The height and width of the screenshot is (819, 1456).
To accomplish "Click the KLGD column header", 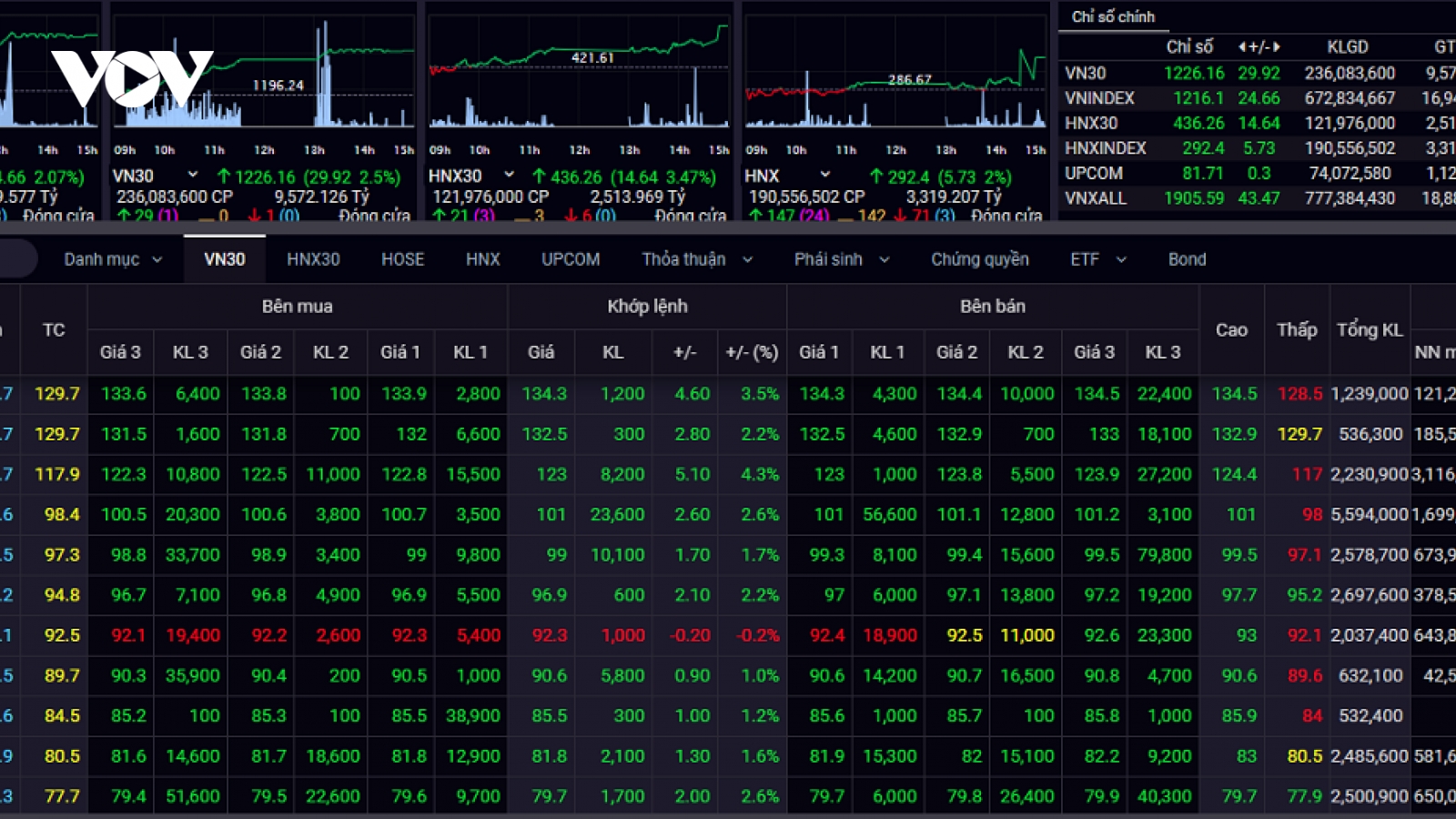I will click(1348, 46).
